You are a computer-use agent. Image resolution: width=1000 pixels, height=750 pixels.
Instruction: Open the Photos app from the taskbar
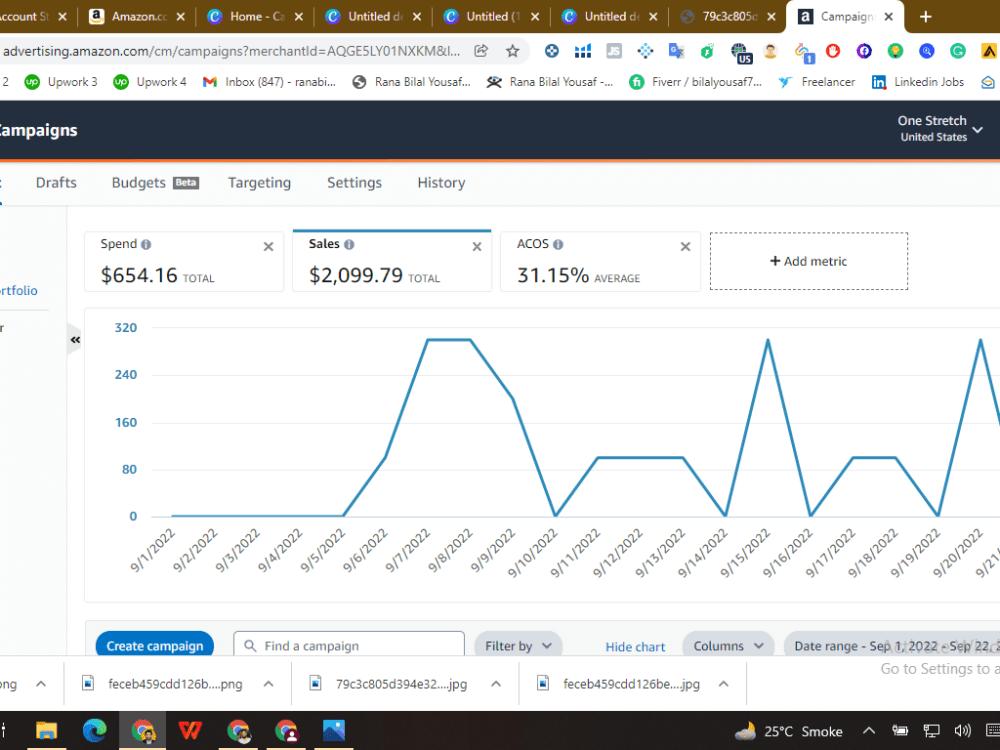[334, 731]
